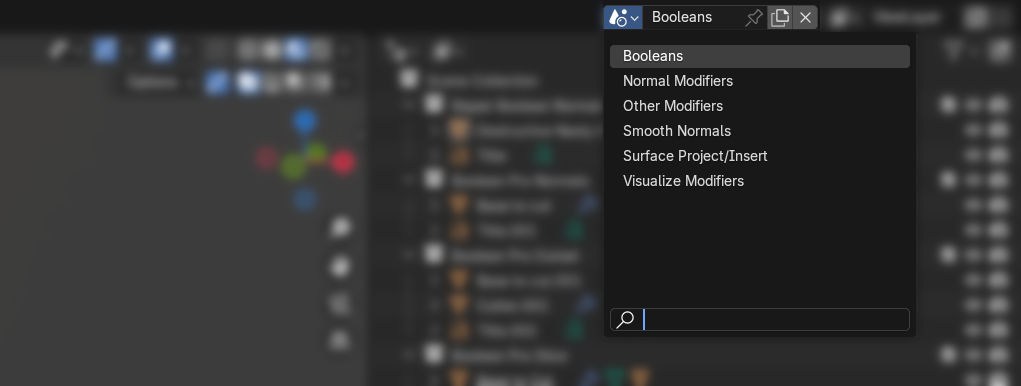Click the bright red X axis gizmo ball
This screenshot has height=386, width=1021.
[343, 162]
